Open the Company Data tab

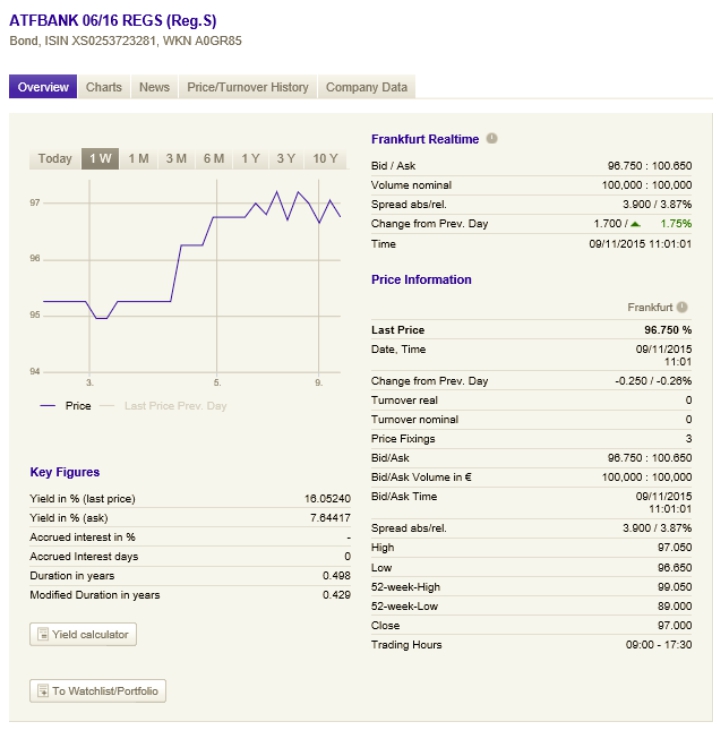tap(366, 87)
